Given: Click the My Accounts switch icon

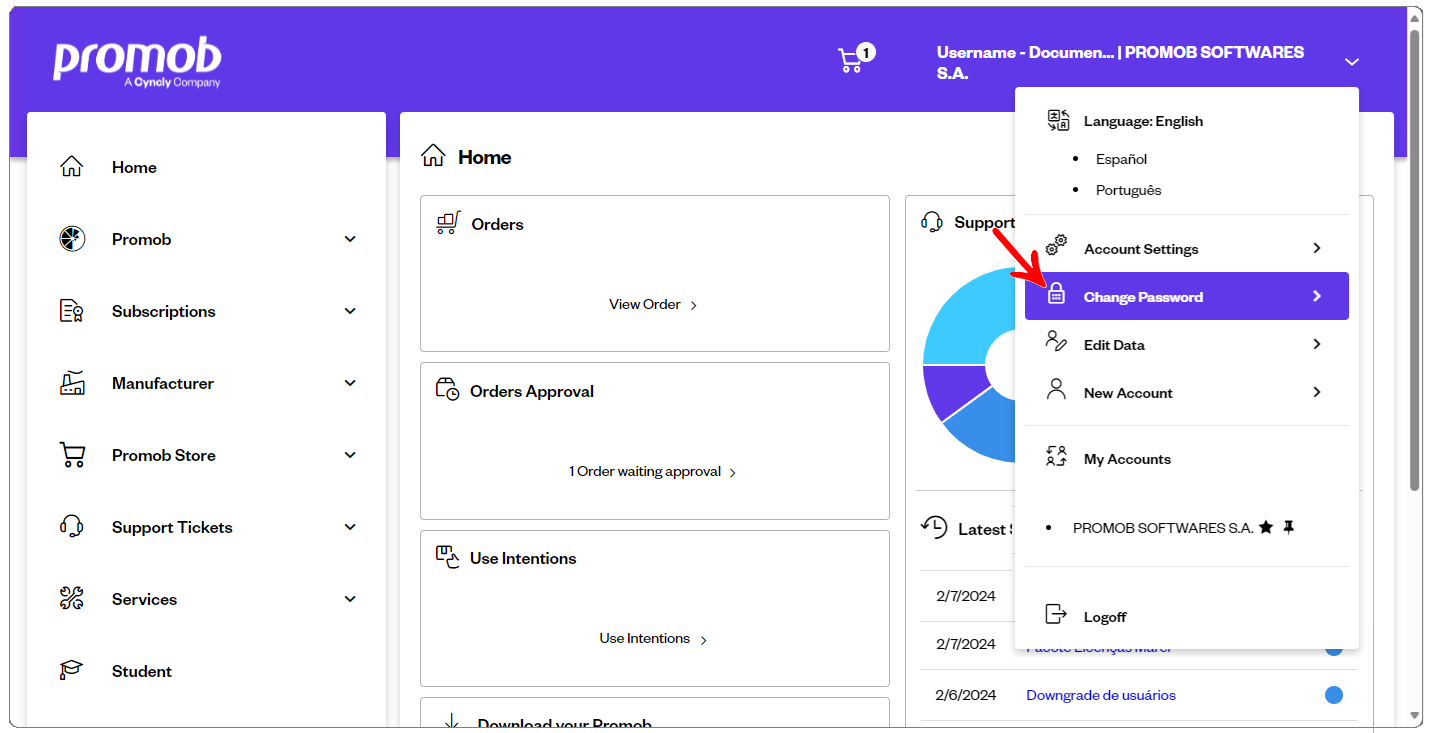Looking at the screenshot, I should click(x=1056, y=457).
